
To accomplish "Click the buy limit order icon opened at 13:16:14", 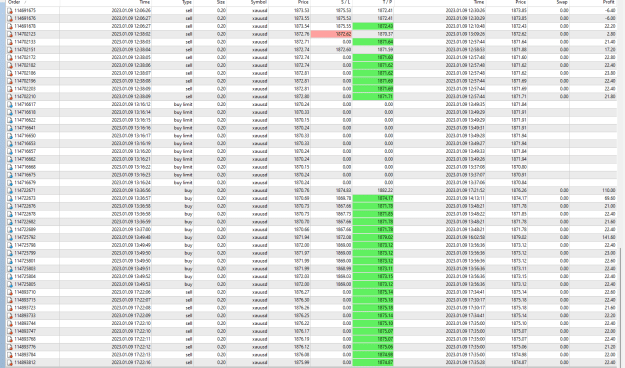I will 10,112.
